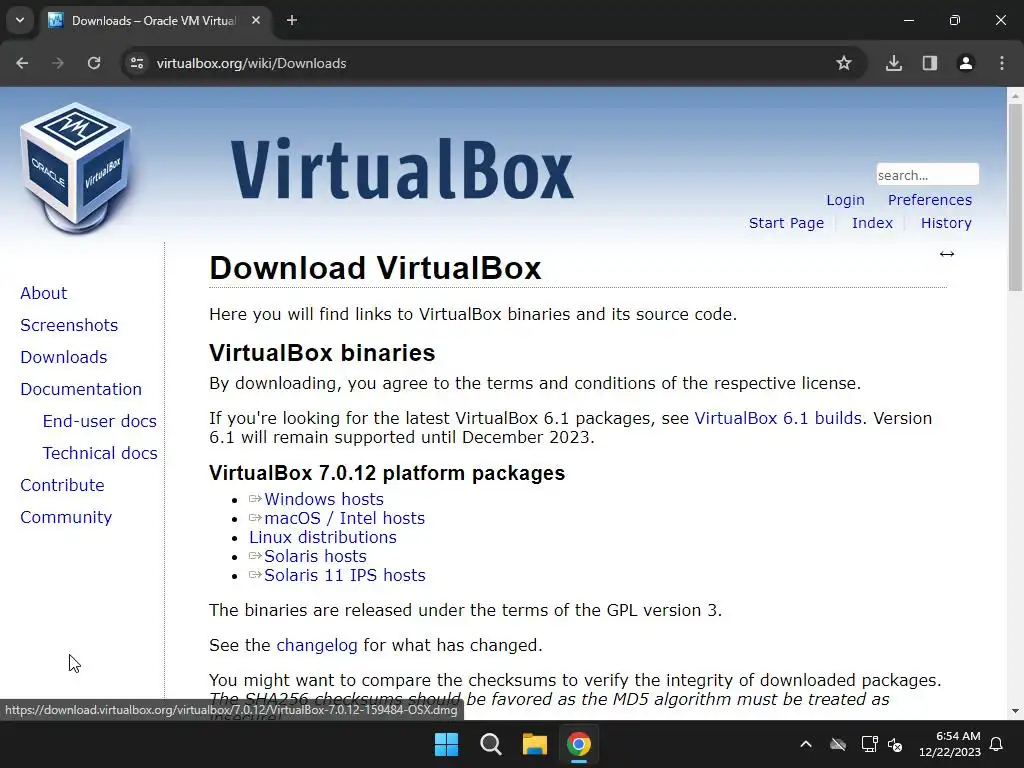Open the History link
Screen dimensions: 1024x768
pyautogui.click(x=946, y=223)
